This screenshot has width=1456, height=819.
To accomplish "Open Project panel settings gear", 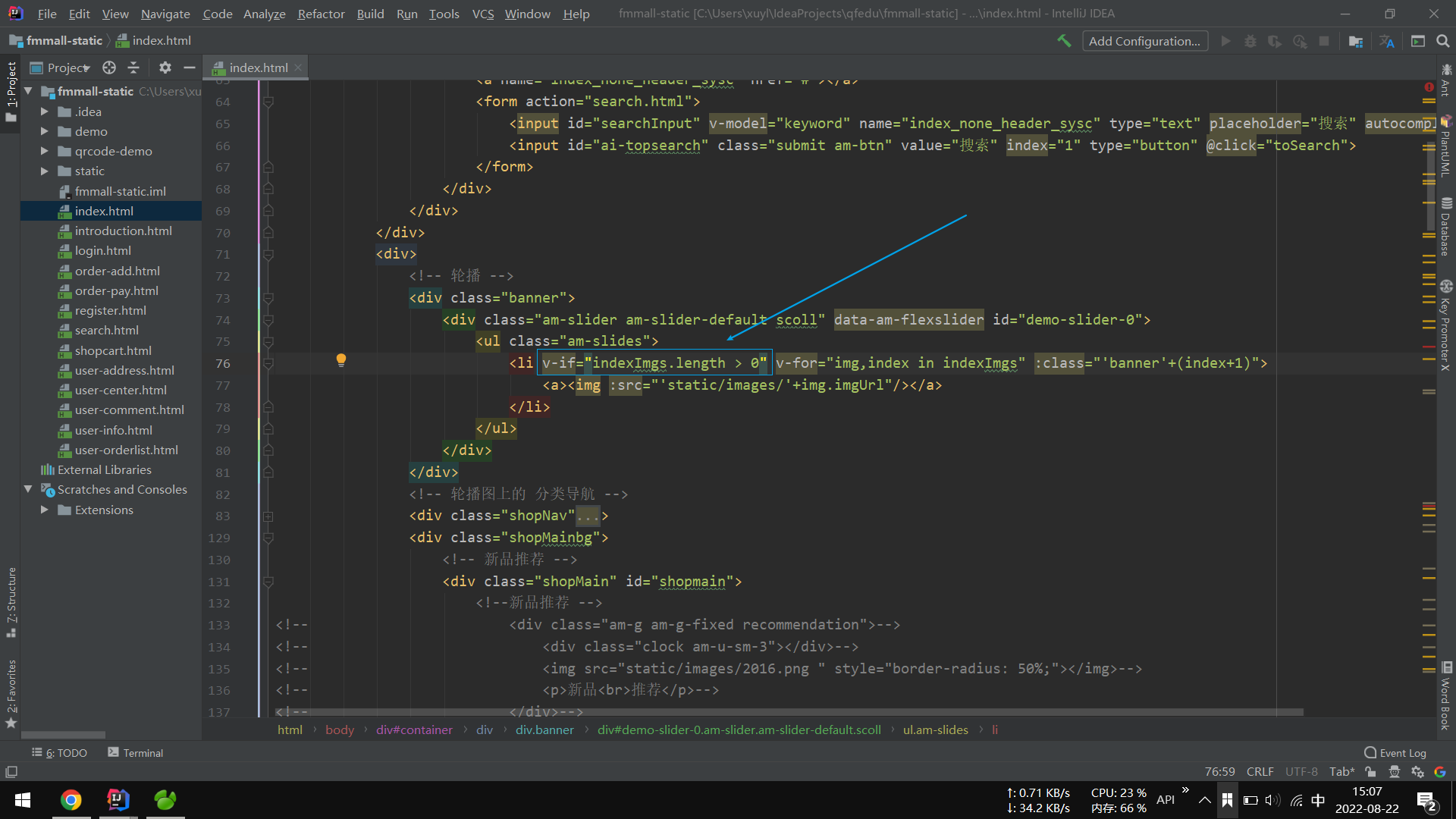I will tap(165, 67).
